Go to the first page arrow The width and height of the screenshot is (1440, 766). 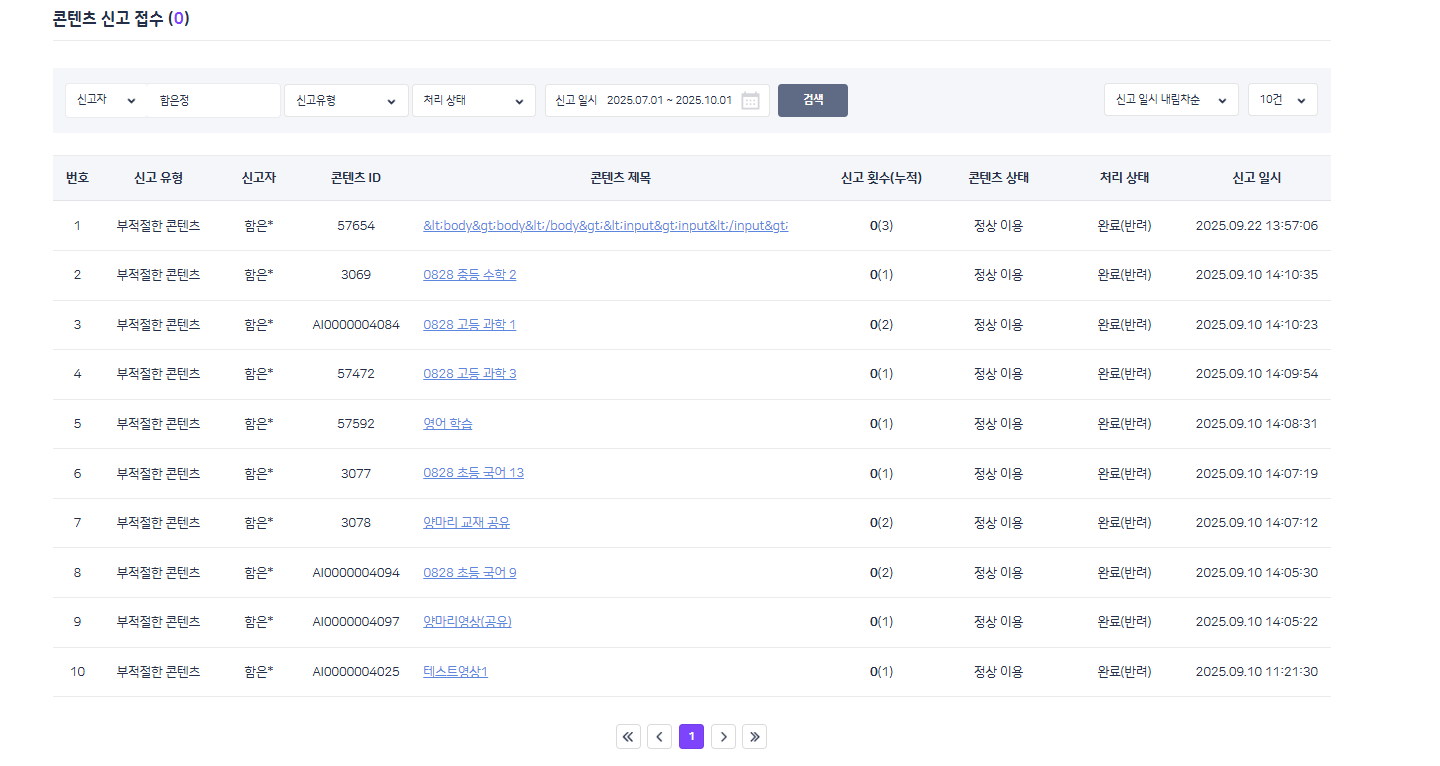click(x=628, y=737)
